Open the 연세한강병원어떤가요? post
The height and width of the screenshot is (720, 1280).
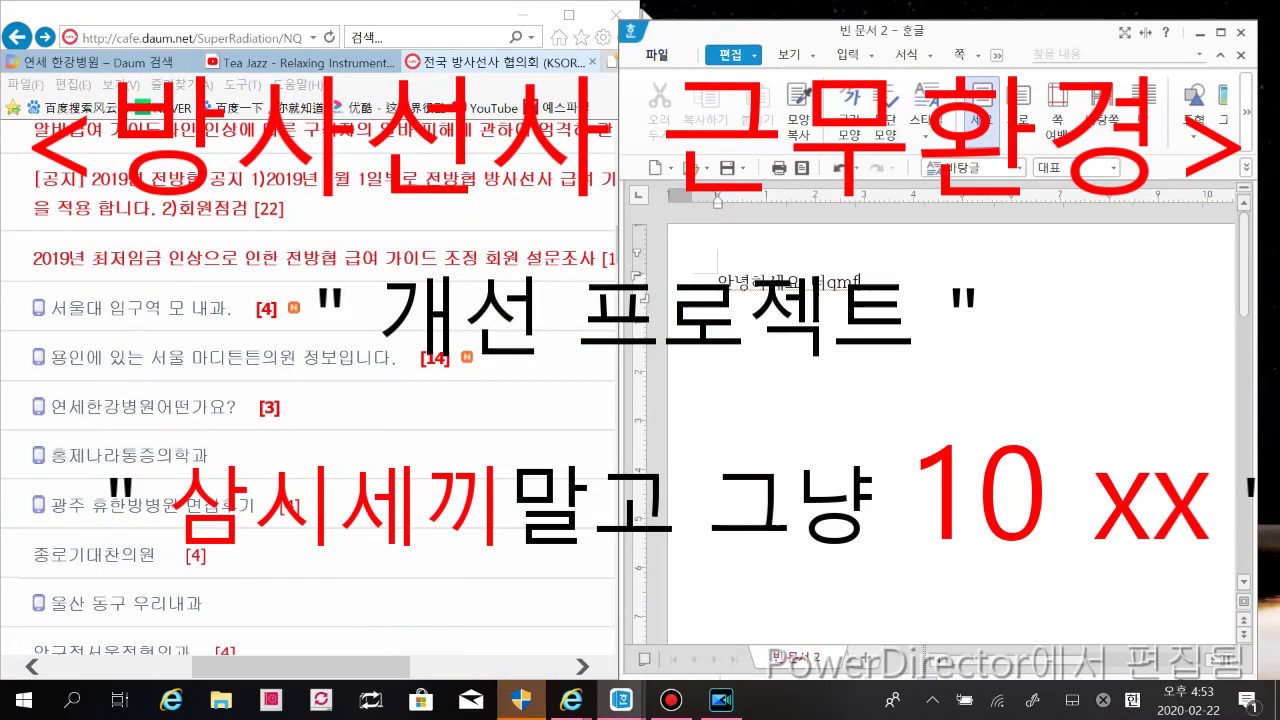(143, 407)
